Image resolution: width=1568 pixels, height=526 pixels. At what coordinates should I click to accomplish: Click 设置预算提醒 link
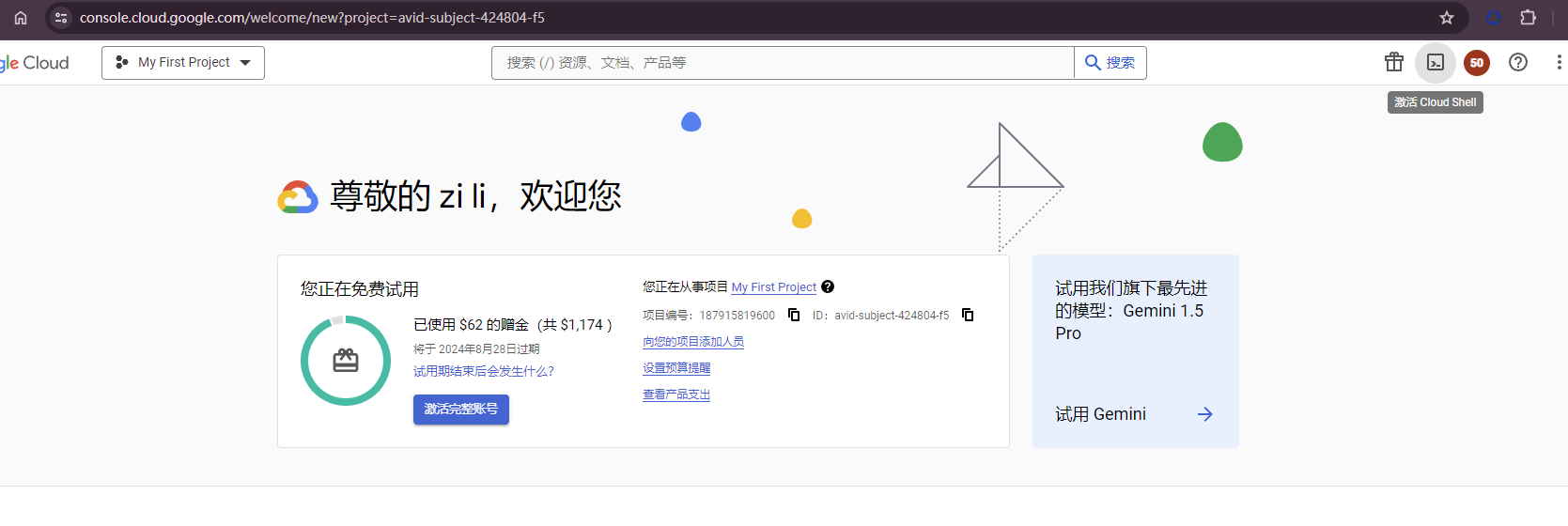pyautogui.click(x=676, y=368)
